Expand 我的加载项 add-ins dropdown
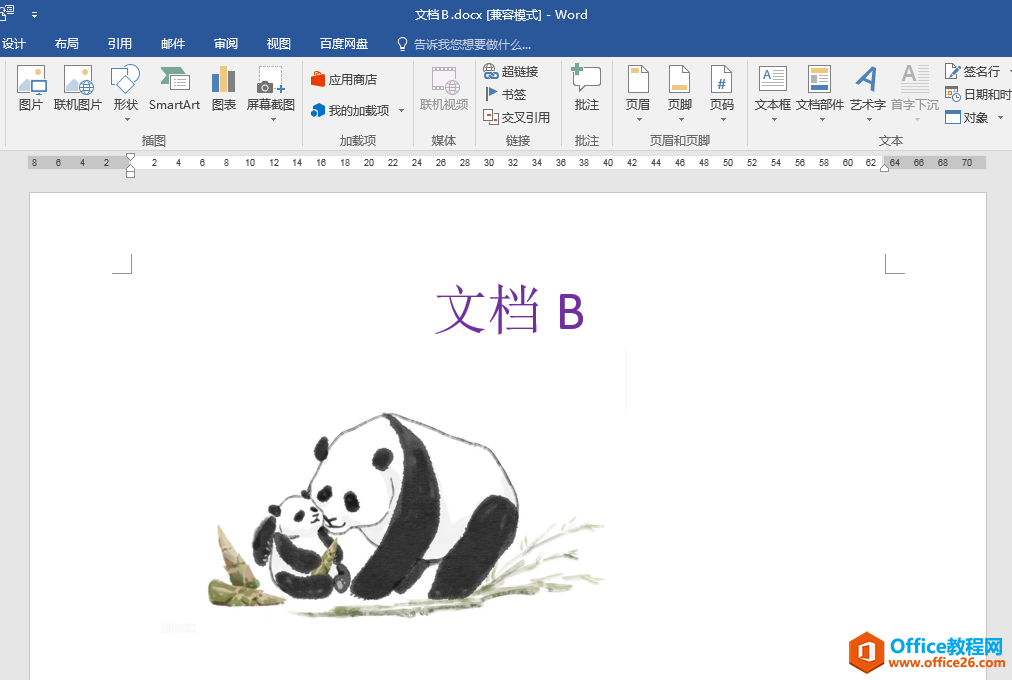Screen dimensions: 1012x680 click(401, 111)
